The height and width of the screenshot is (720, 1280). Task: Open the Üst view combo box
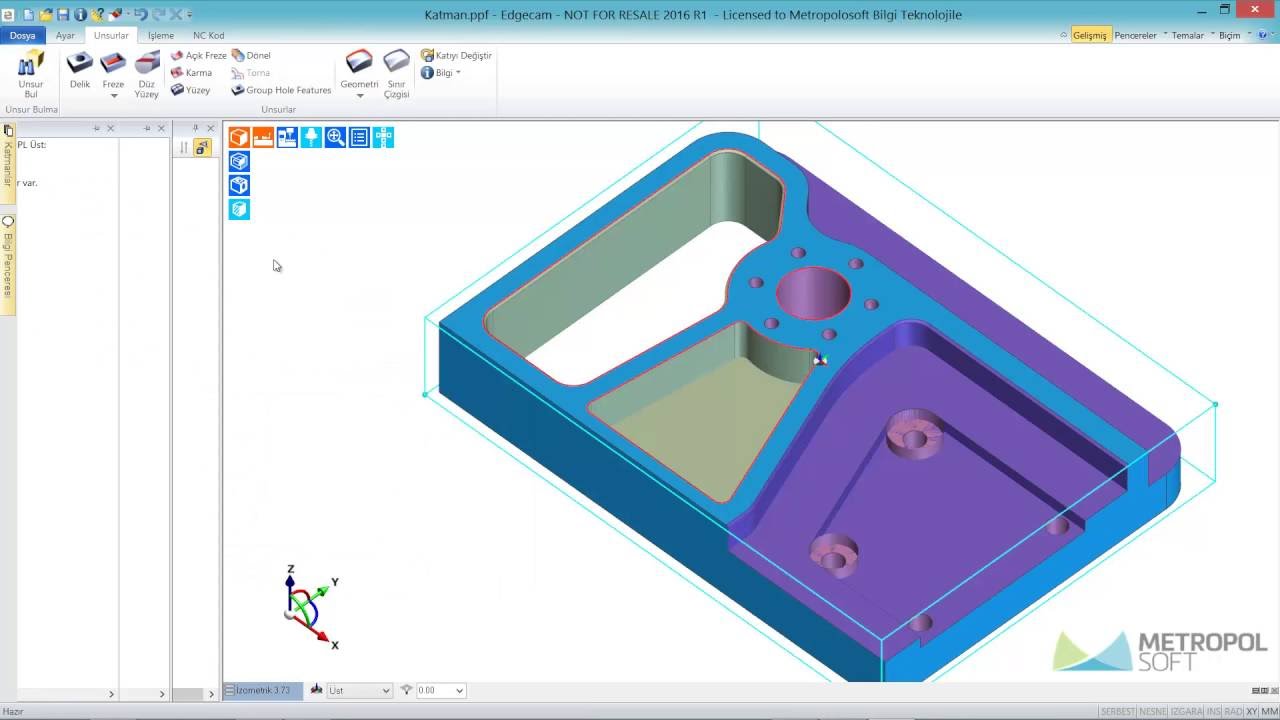click(359, 690)
